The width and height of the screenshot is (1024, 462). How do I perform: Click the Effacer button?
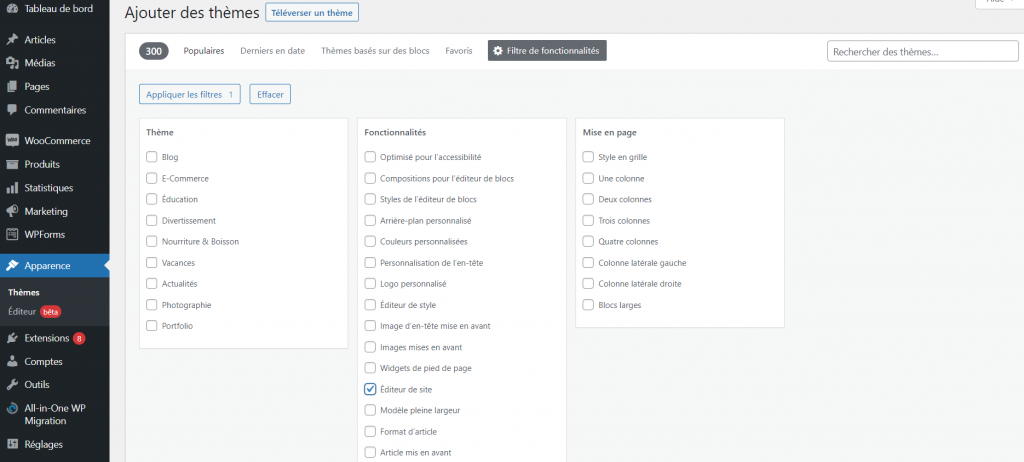pyautogui.click(x=270, y=95)
